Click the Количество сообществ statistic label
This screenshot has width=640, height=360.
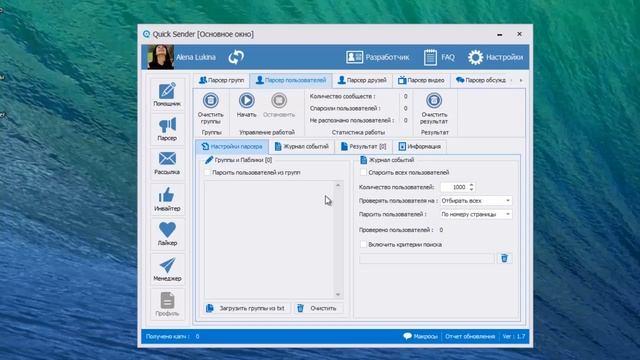click(x=342, y=96)
